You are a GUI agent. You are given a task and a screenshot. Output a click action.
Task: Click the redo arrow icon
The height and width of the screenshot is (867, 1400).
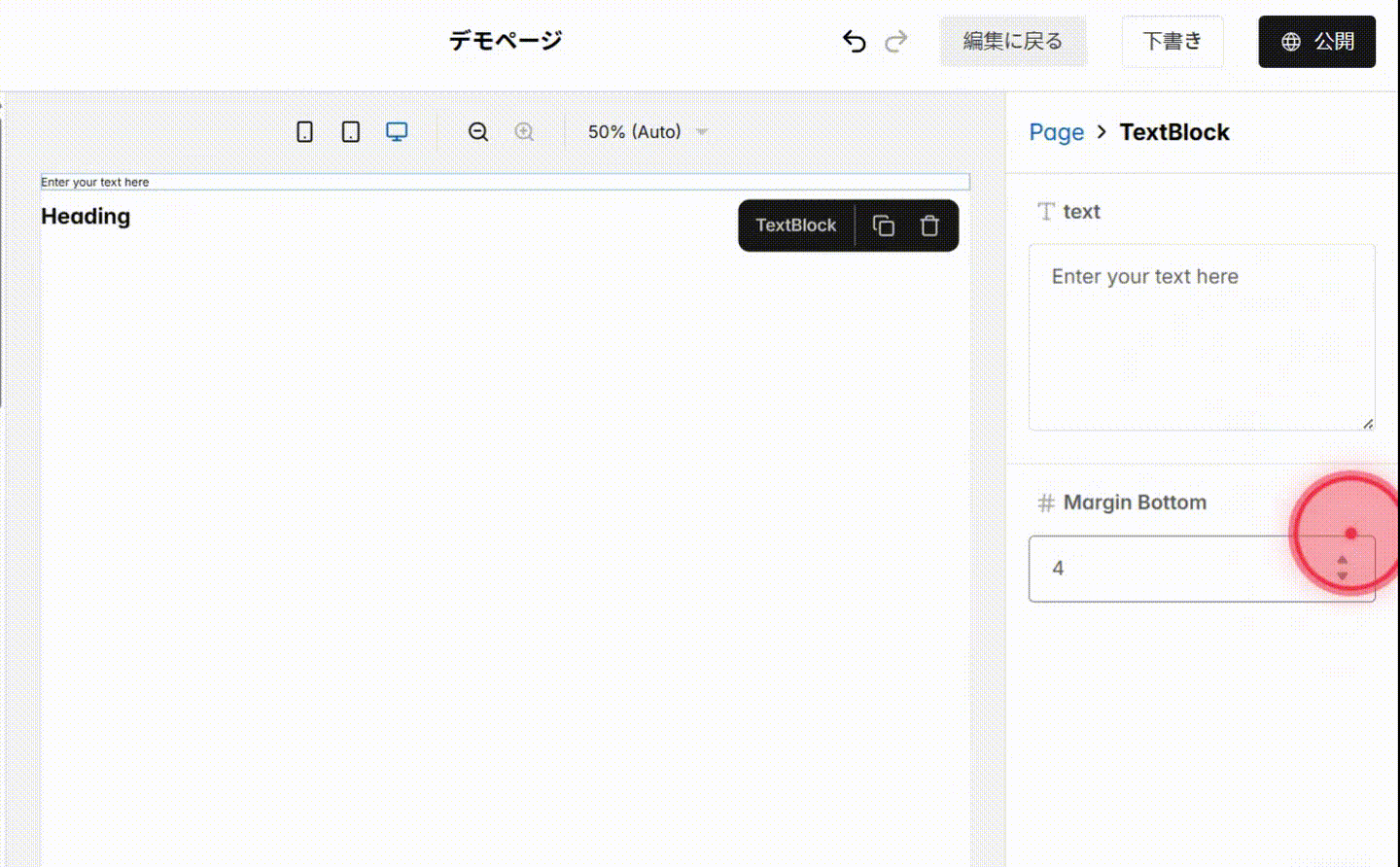[x=896, y=41]
